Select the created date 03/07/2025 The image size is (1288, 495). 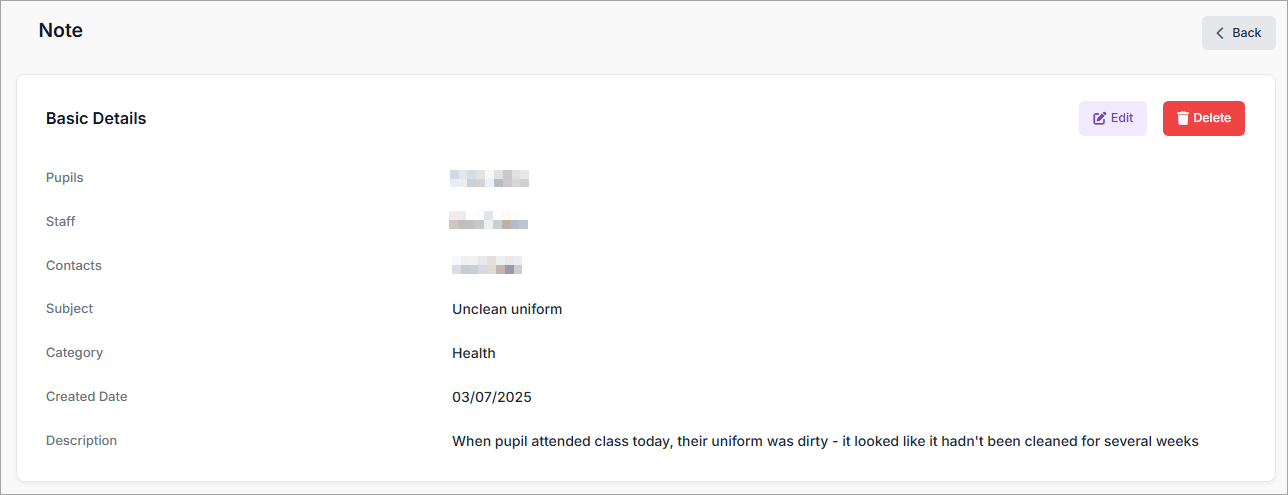(x=492, y=397)
